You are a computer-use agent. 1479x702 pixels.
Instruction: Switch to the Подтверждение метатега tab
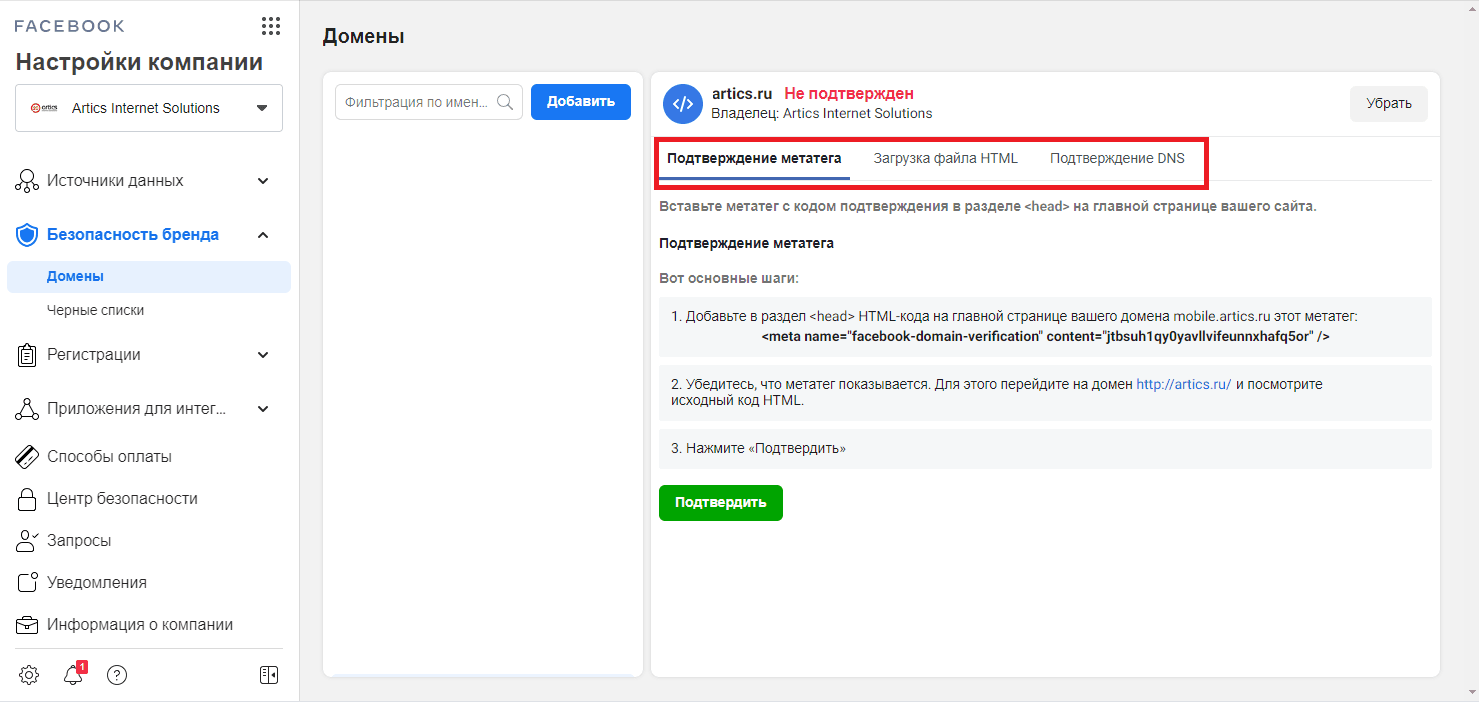754,159
